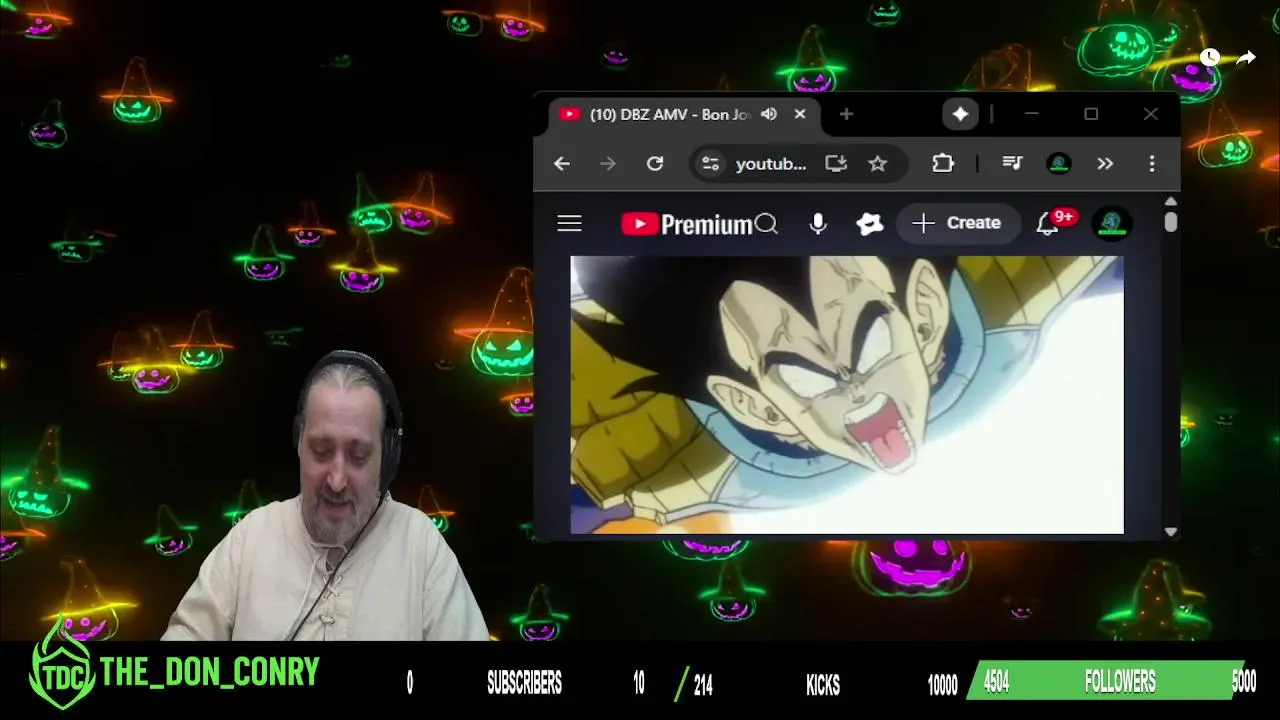Image resolution: width=1280 pixels, height=720 pixels.
Task: Click the Vegeta video player
Action: (847, 395)
